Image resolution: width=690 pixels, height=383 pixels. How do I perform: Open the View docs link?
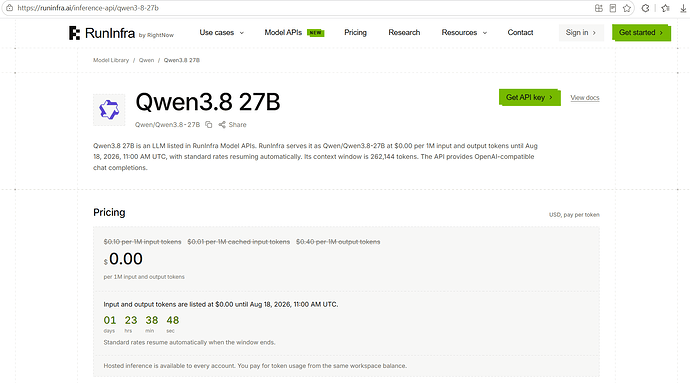click(x=585, y=98)
